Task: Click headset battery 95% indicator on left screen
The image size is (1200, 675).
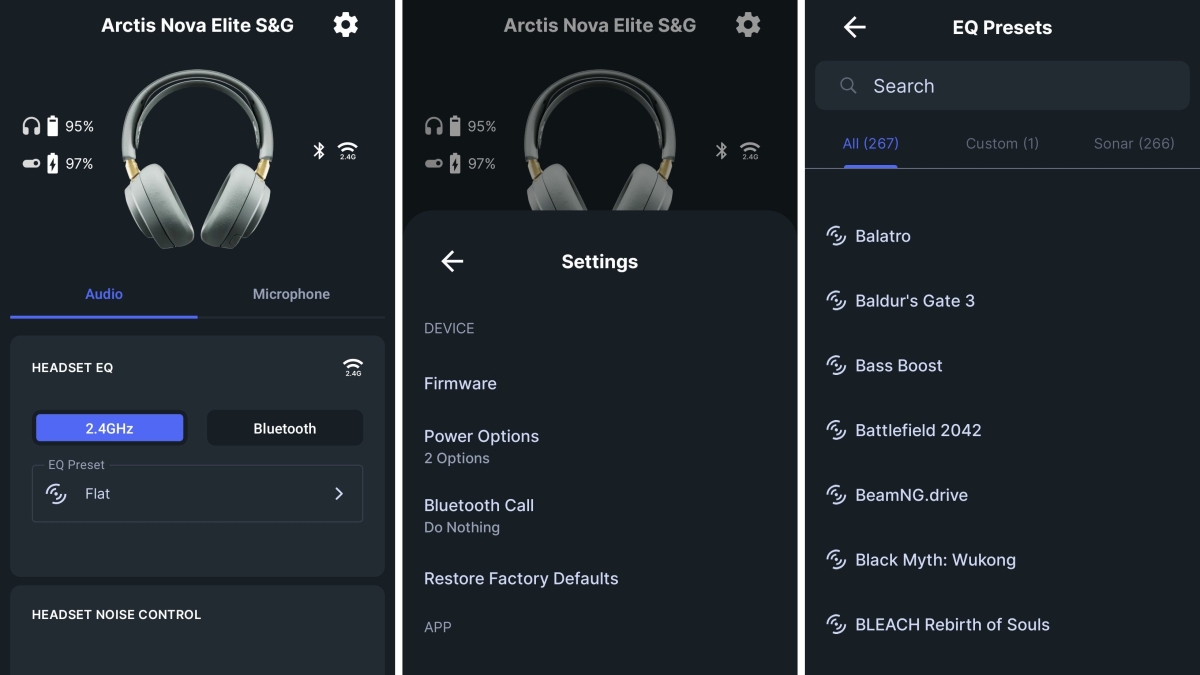Action: click(x=58, y=127)
